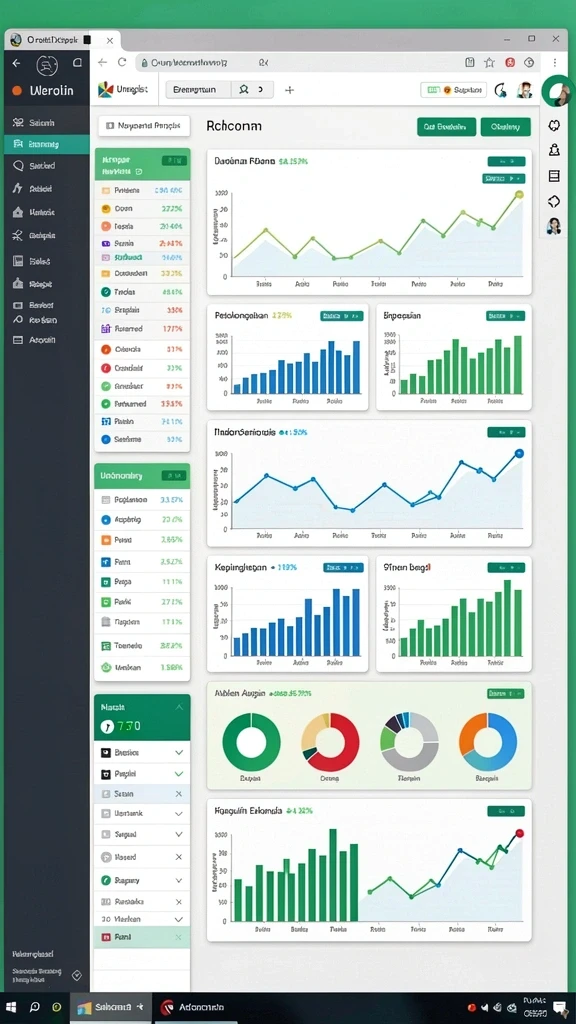Viewport: 576px width, 1024px height.
Task: Click the orange Werolin logo in the sidebar
Action: [x=18, y=90]
